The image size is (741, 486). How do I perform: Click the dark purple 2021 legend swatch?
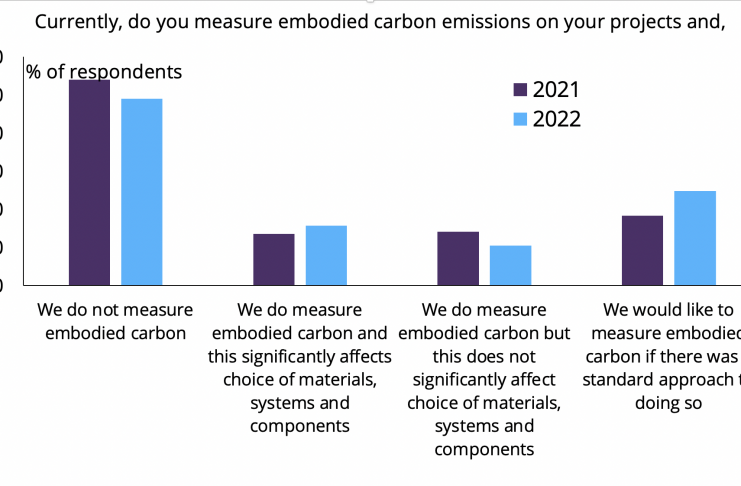pos(519,90)
